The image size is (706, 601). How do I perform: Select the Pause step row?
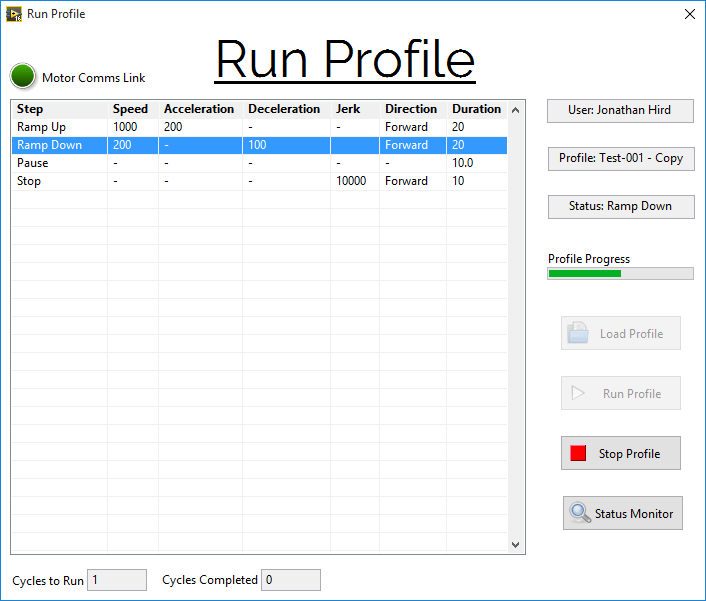[x=259, y=163]
